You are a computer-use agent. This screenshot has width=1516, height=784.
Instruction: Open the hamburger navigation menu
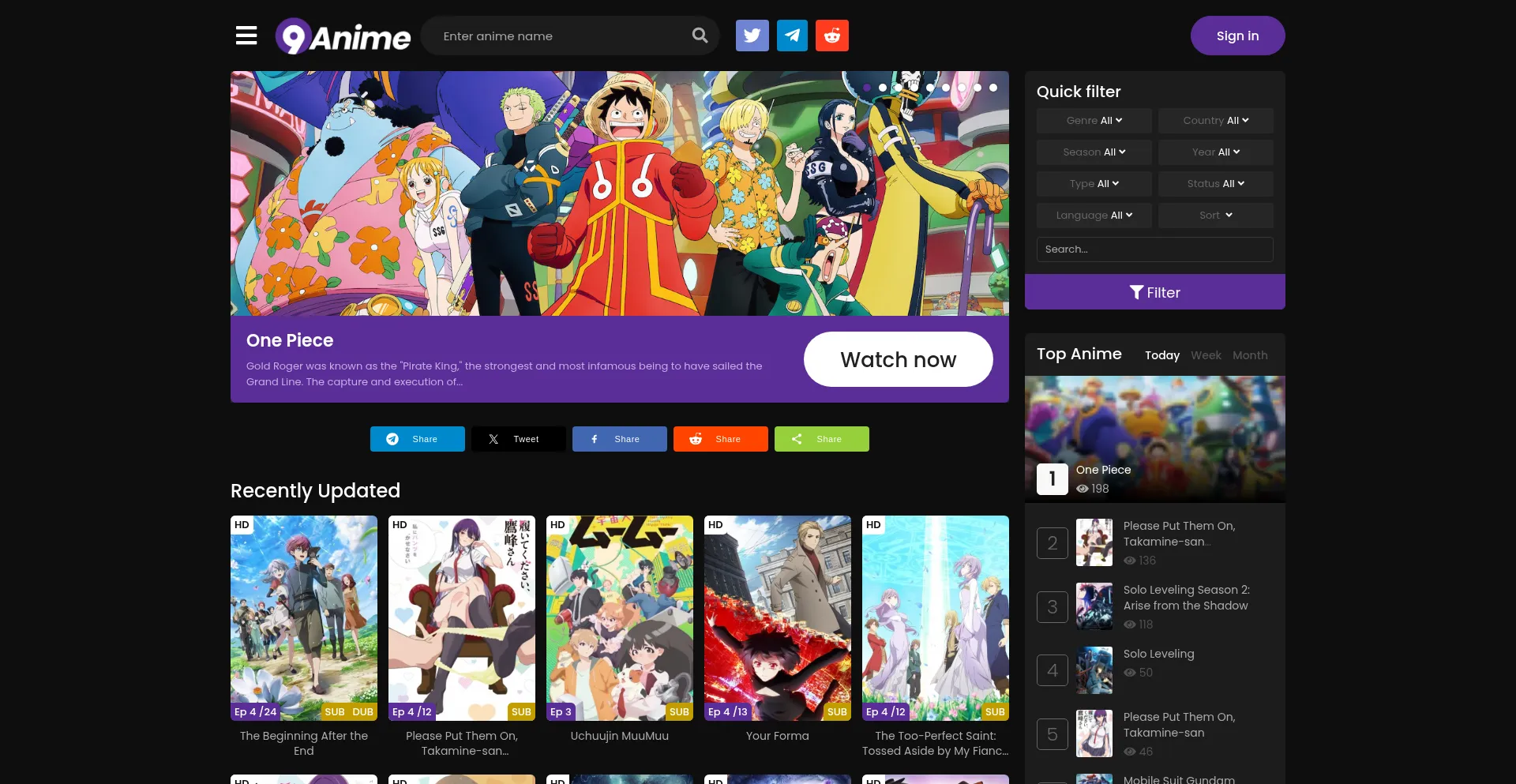pyautogui.click(x=246, y=36)
